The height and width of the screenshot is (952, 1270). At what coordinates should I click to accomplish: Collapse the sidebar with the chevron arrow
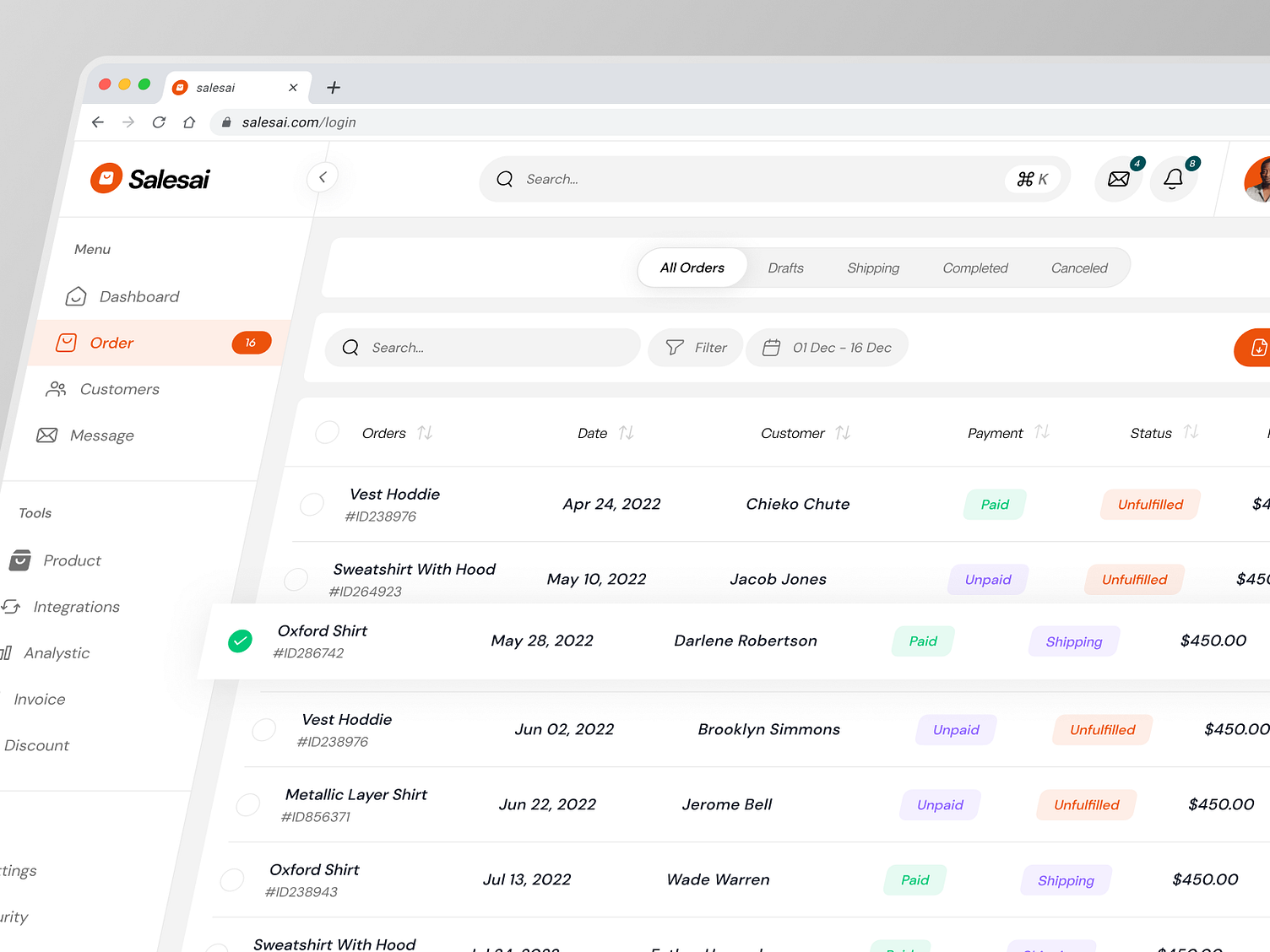pos(322,177)
